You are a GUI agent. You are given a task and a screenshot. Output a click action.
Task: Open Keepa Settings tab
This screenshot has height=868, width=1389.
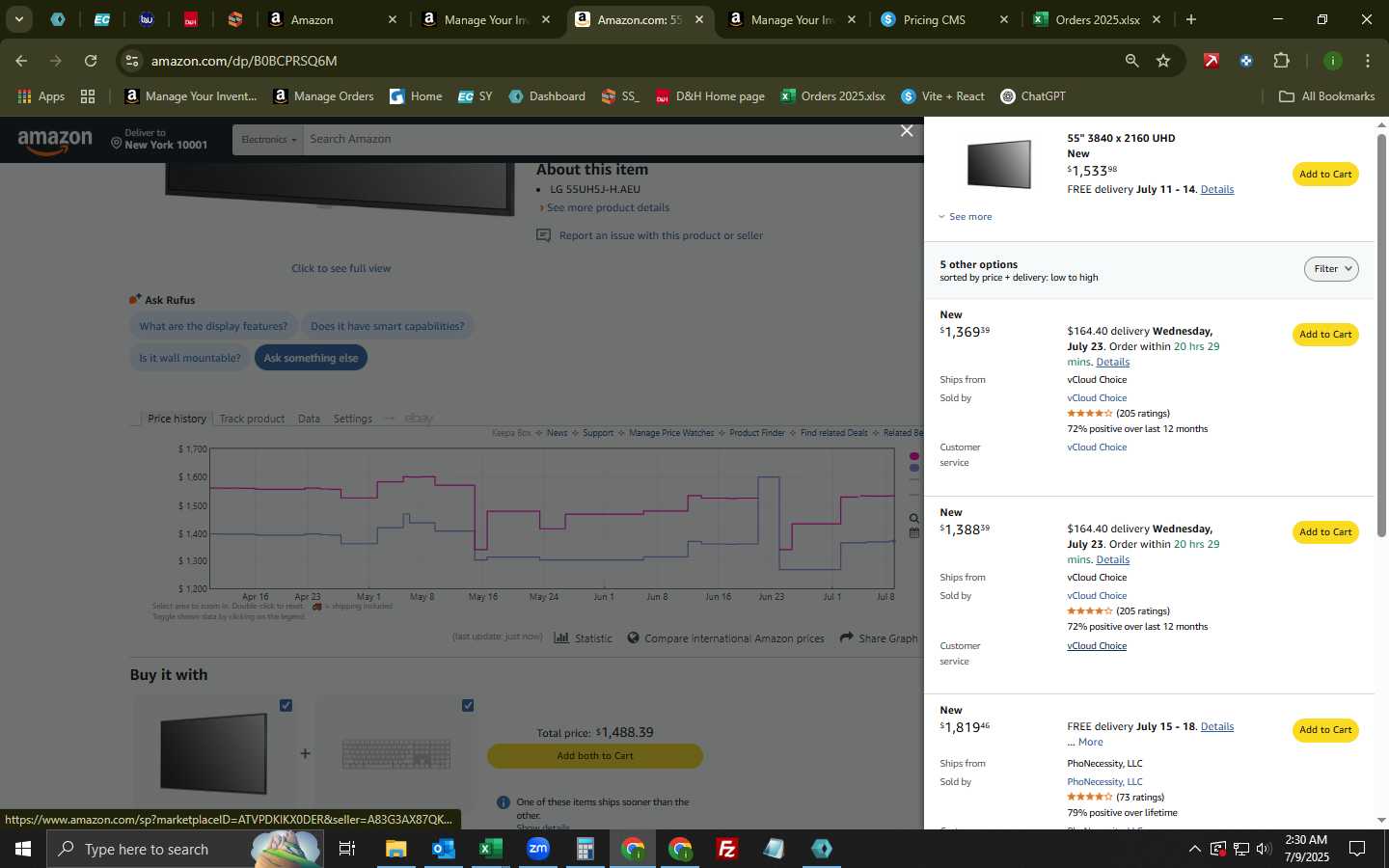352,419
